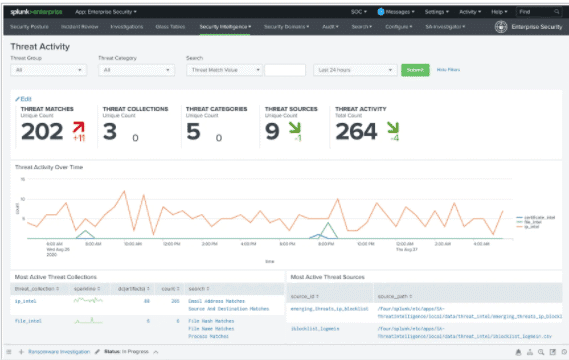Open the Threat Match Value dropdown
This screenshot has height=360, width=569.
click(224, 70)
